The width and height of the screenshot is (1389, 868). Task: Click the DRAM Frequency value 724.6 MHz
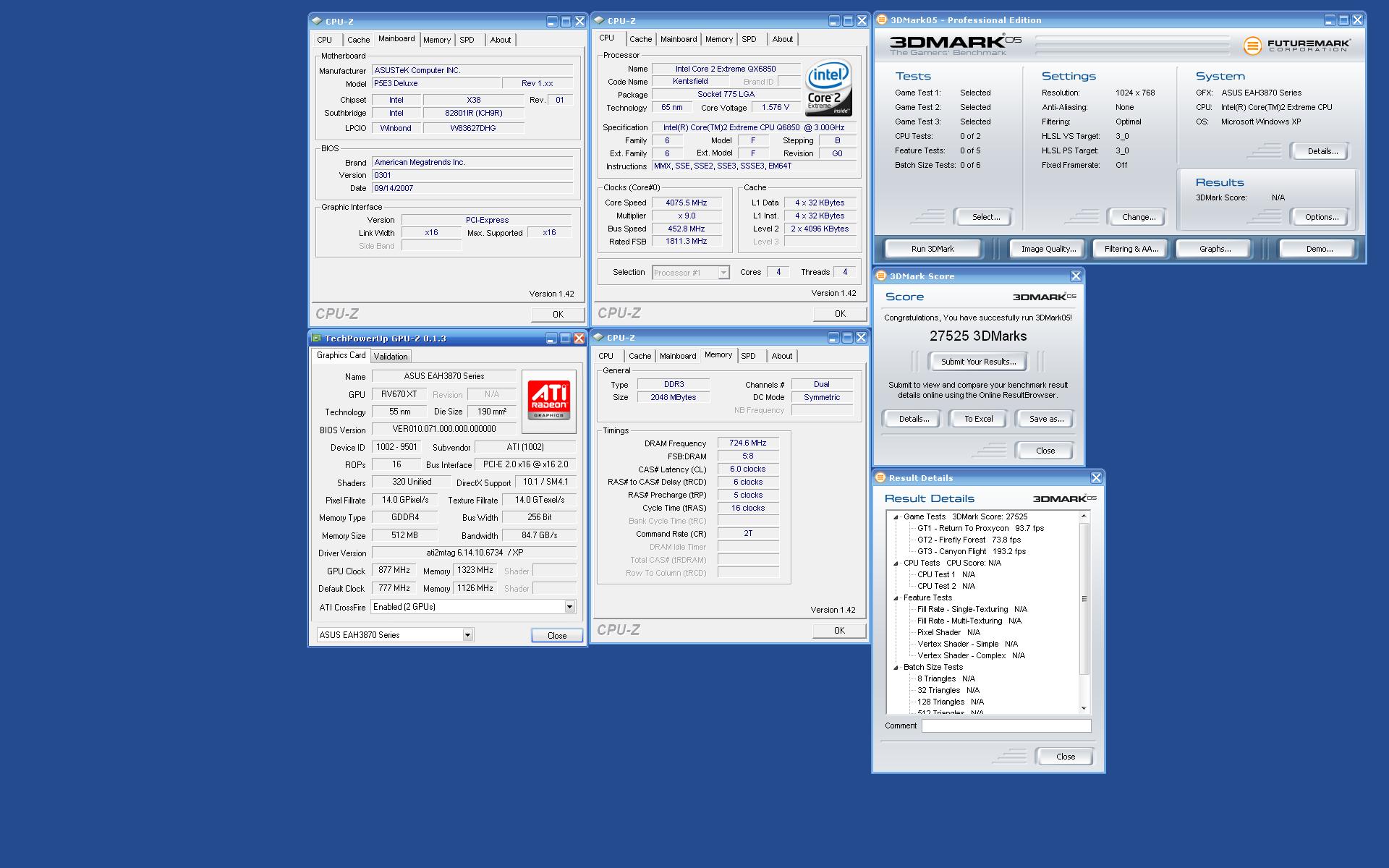pos(748,443)
